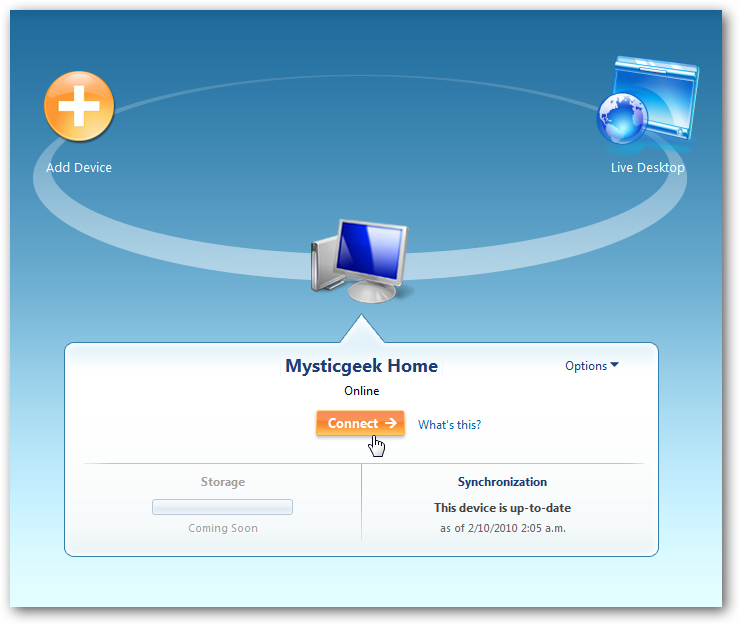
Task: Click the Mysticgeek Home device title
Action: [x=362, y=366]
